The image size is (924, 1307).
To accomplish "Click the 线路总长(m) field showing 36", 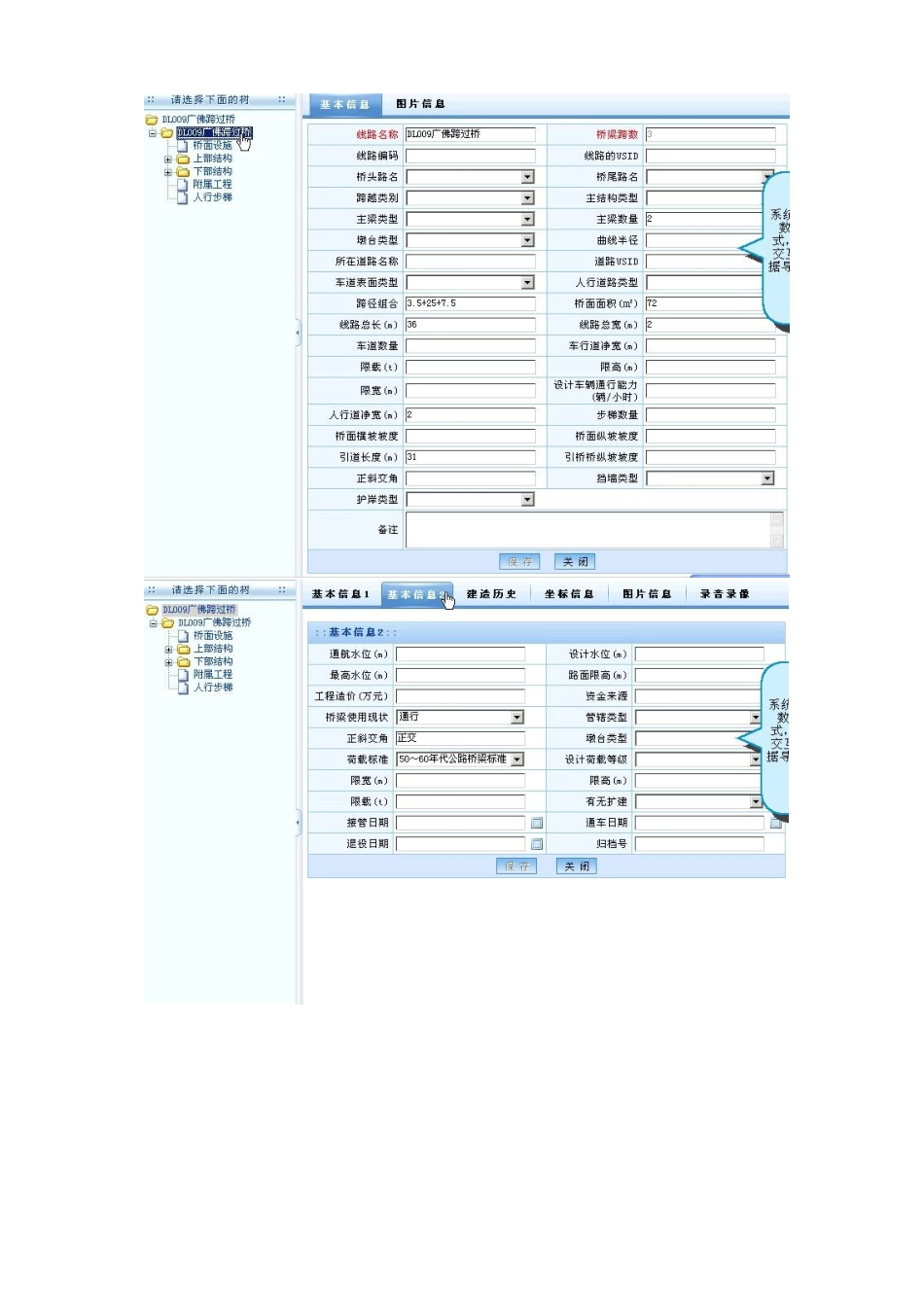I will click(471, 326).
